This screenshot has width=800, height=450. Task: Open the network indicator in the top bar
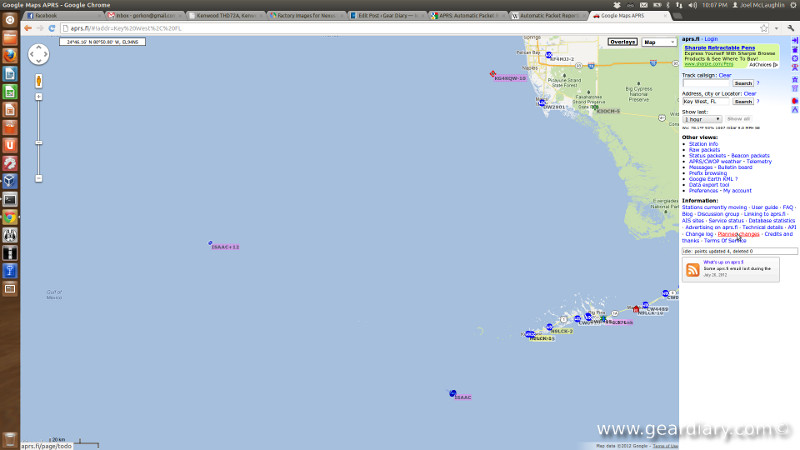click(x=679, y=5)
